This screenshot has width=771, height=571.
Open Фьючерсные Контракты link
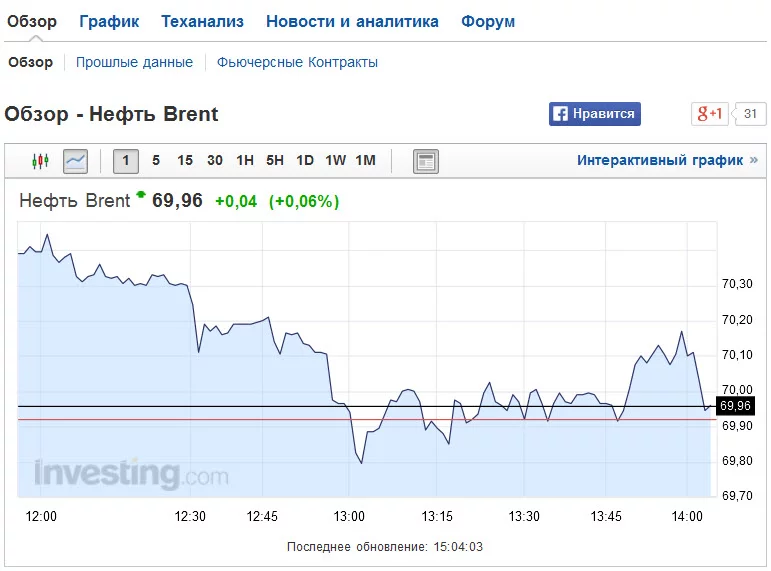[297, 62]
